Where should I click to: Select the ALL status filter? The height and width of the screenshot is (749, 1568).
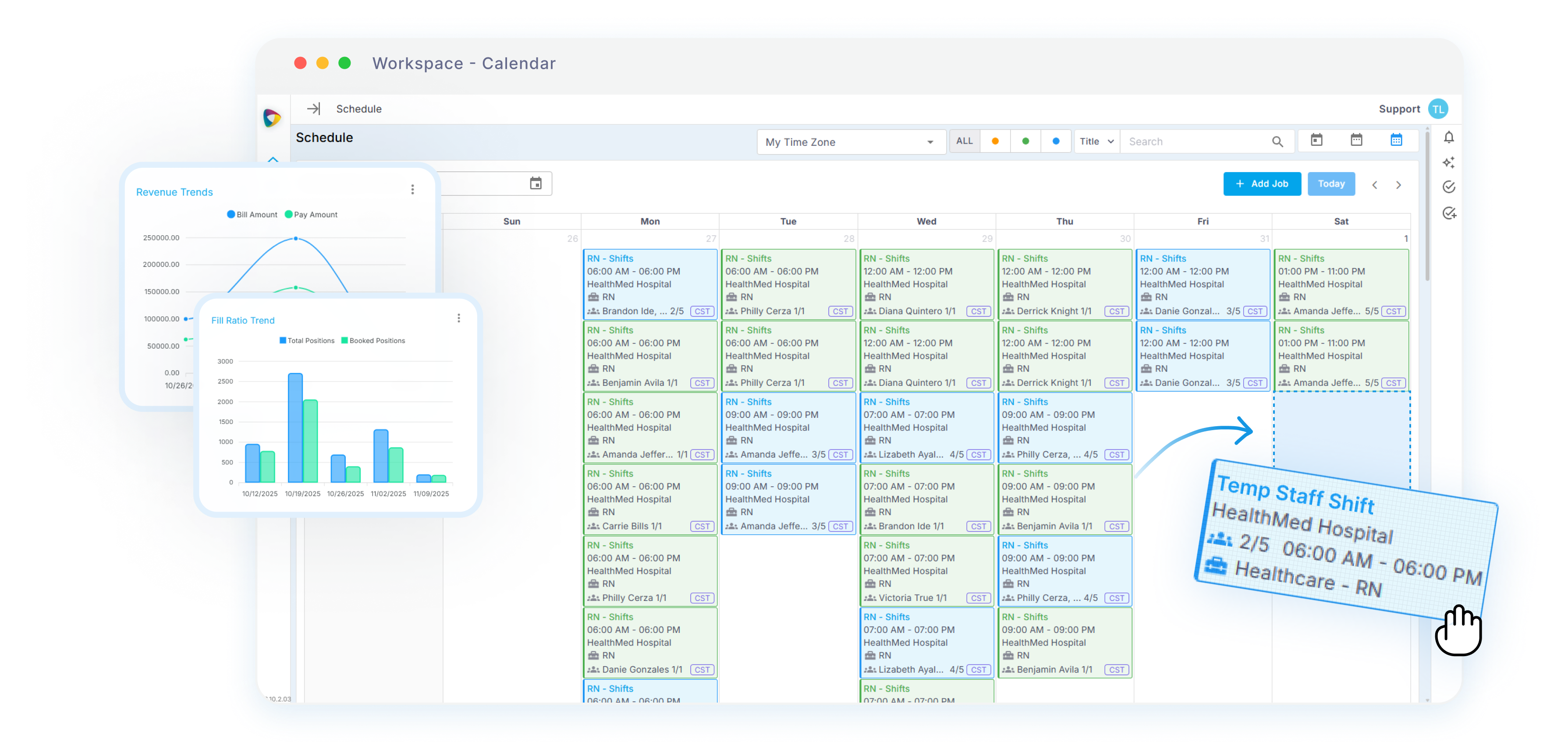click(964, 141)
